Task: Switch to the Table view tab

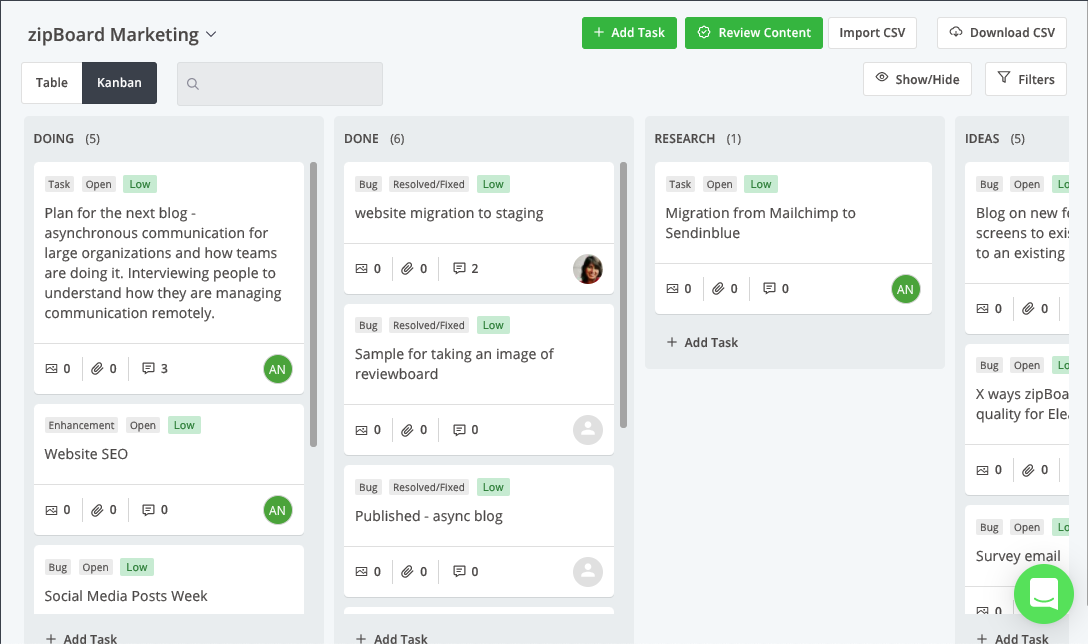Action: 52,83
